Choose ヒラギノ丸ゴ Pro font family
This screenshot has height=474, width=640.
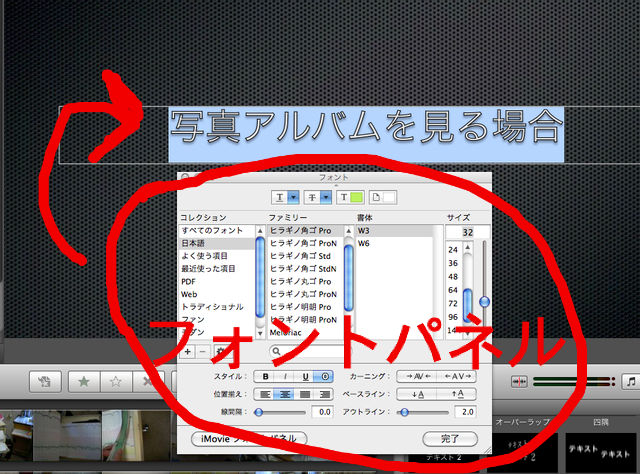point(305,282)
